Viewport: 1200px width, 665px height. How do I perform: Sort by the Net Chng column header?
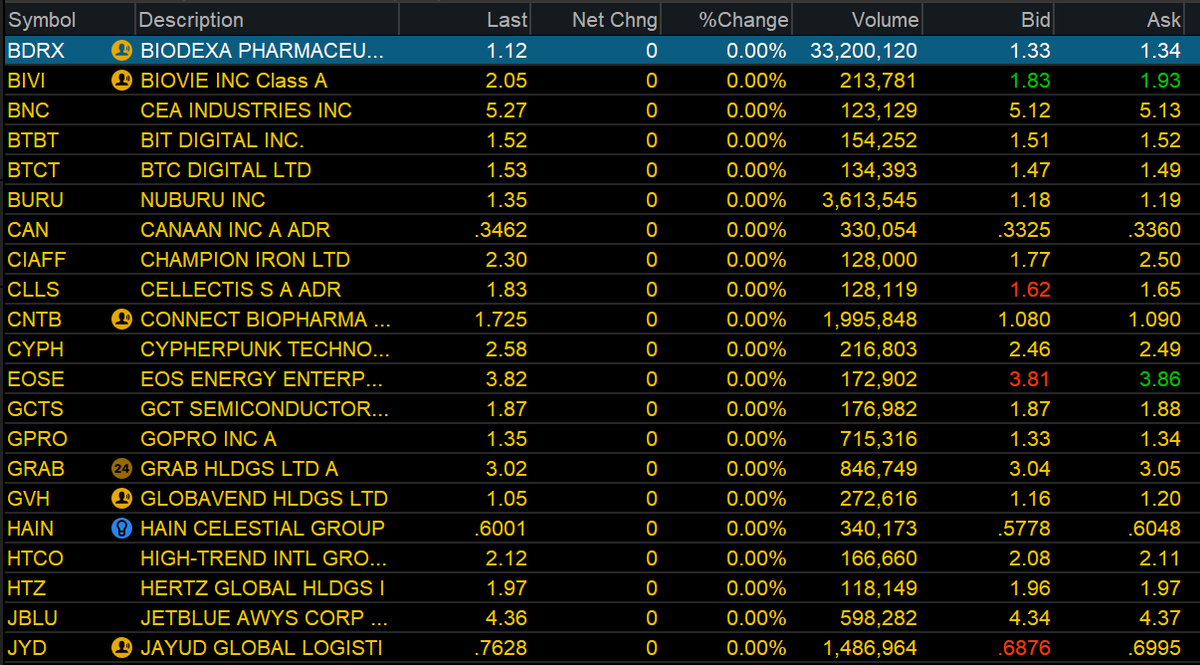(x=597, y=19)
